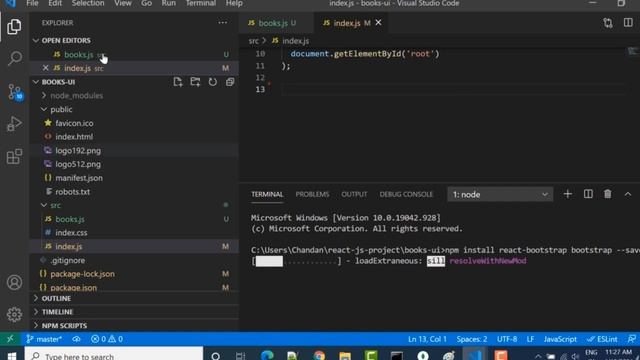Open the Extensions view
This screenshot has width=640, height=360.
click(x=14, y=156)
